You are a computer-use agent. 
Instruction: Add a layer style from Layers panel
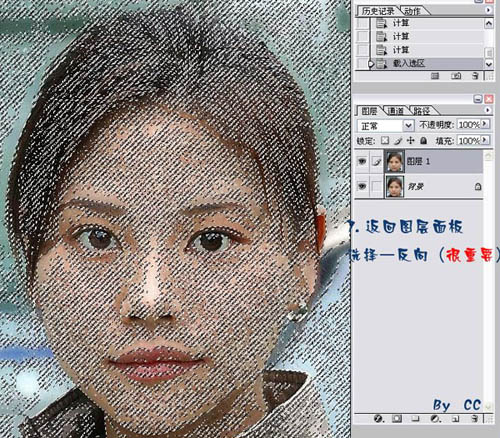[378, 419]
